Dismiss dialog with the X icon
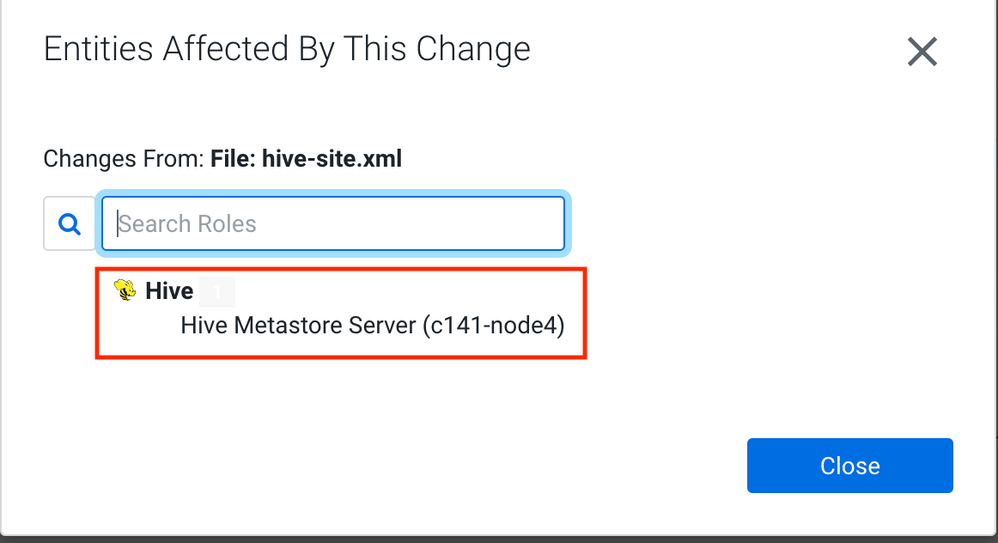 pyautogui.click(x=921, y=51)
